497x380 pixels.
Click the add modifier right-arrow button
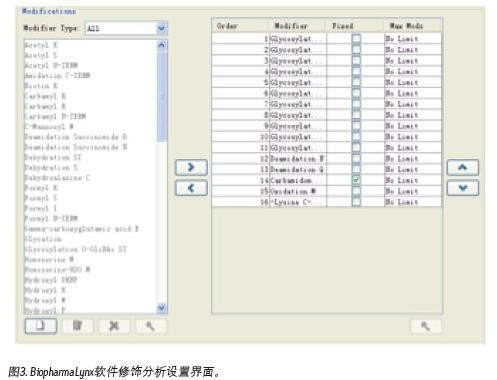click(x=191, y=167)
